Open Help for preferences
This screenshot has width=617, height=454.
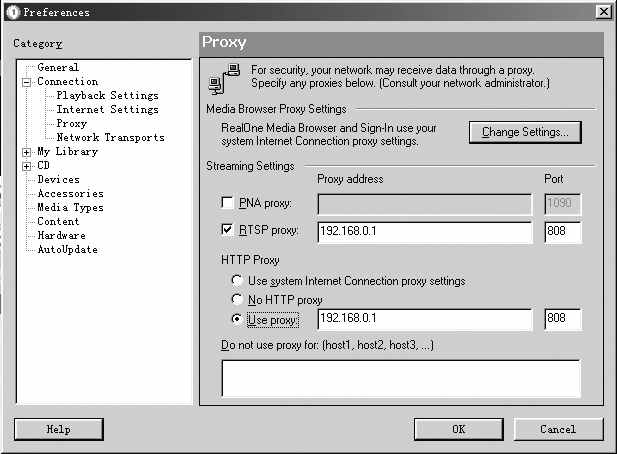point(59,429)
